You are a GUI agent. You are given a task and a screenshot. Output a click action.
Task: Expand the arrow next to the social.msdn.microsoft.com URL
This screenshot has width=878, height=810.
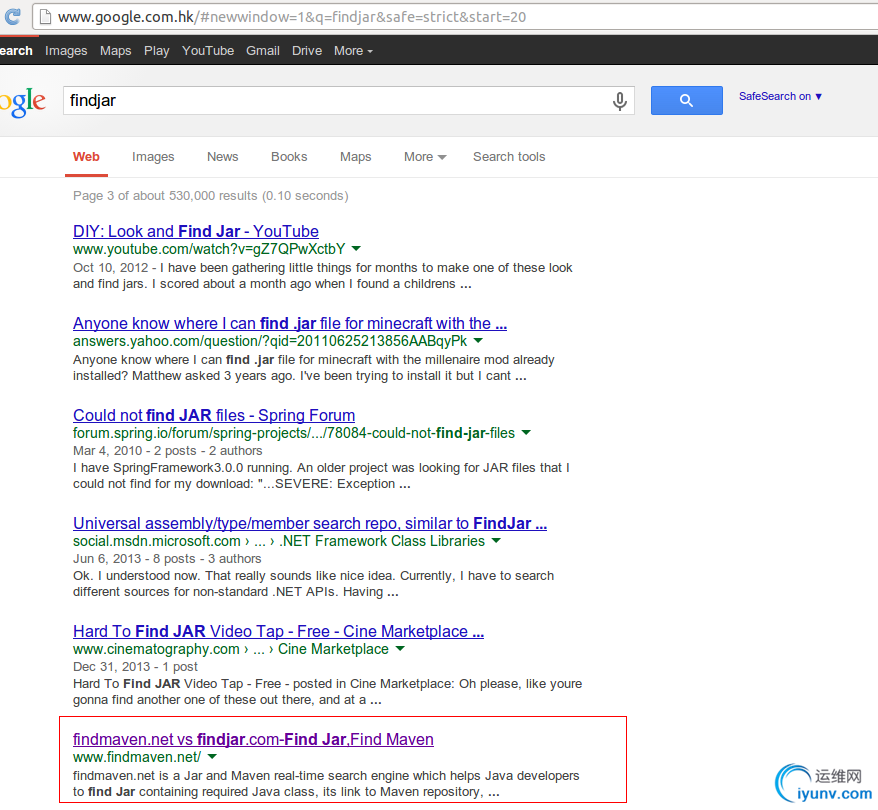point(496,540)
